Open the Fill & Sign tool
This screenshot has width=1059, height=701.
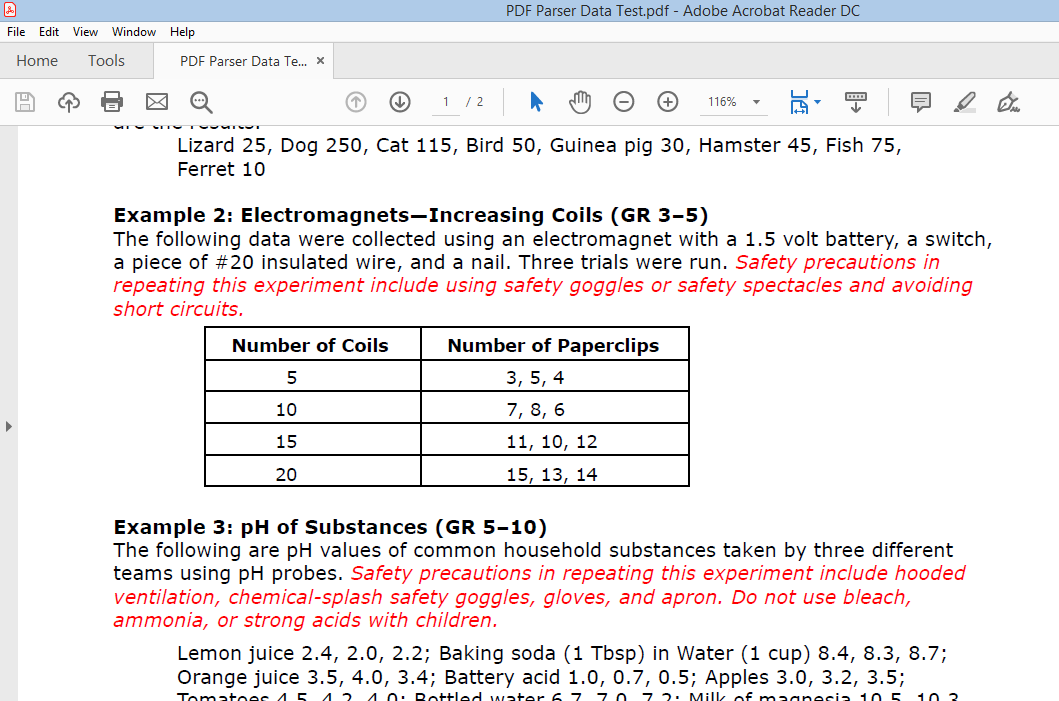[x=1008, y=101]
